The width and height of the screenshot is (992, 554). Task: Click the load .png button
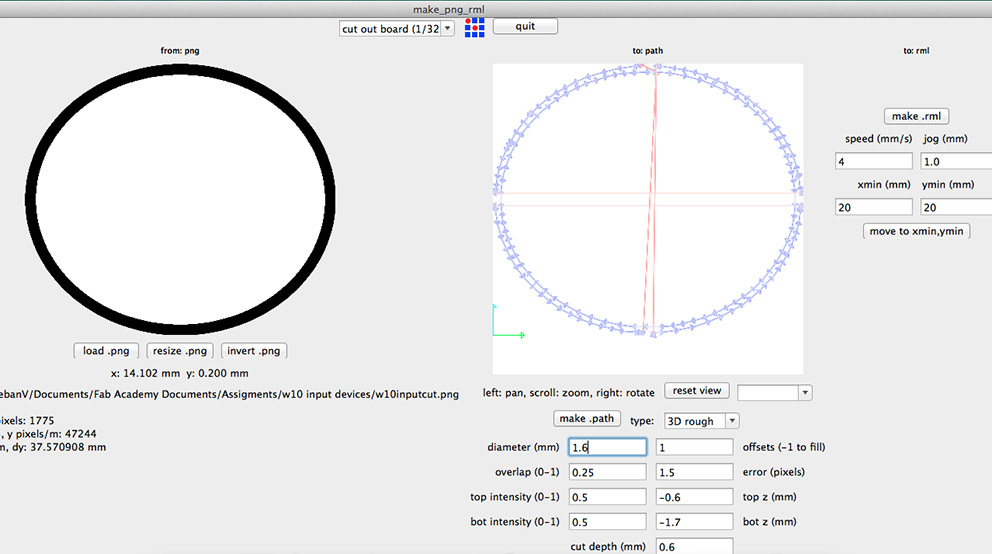(x=106, y=350)
